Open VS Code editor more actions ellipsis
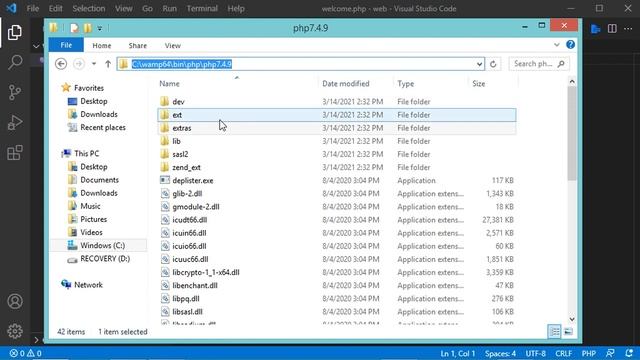 tap(628, 29)
